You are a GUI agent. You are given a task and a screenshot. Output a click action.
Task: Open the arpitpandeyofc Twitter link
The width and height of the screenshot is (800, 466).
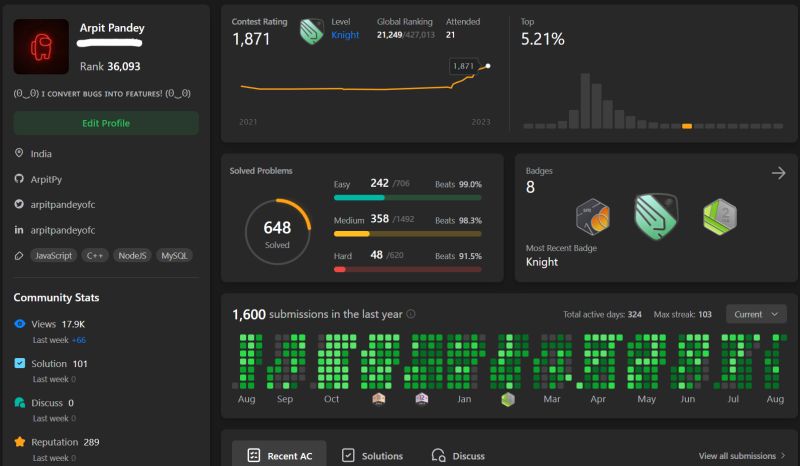pos(63,205)
